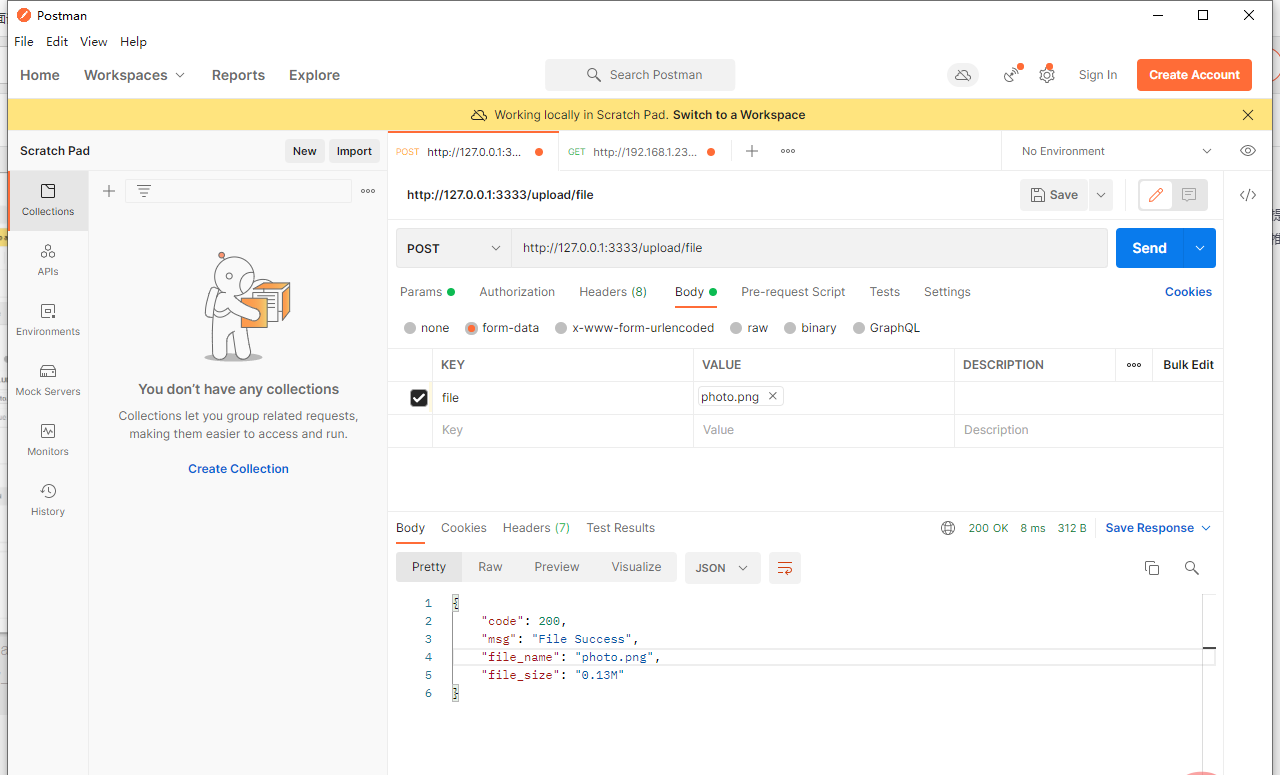1280x775 pixels.
Task: Search the response with magnifier icon
Action: tap(1192, 568)
